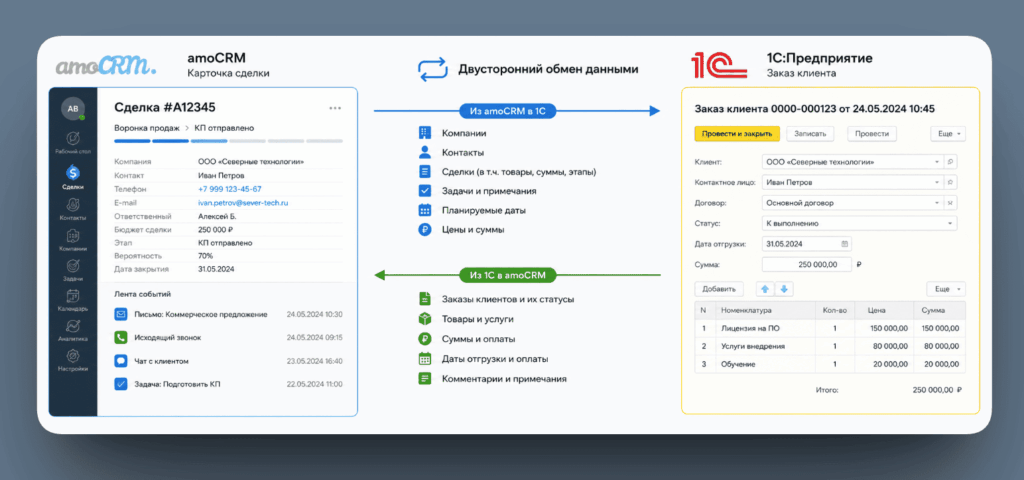Click the Вероятность value 70%

(x=205, y=256)
